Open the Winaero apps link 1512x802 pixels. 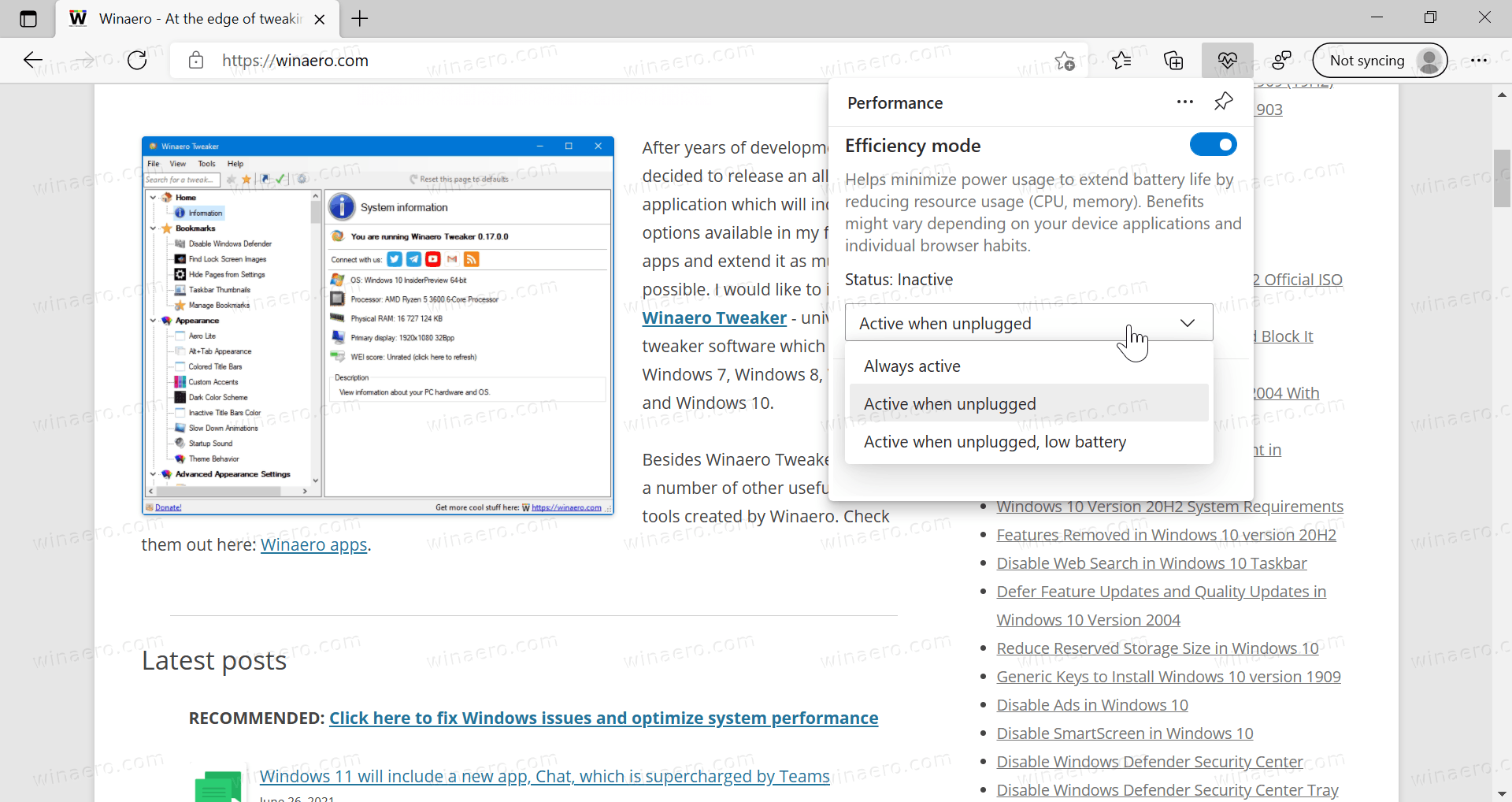[314, 545]
